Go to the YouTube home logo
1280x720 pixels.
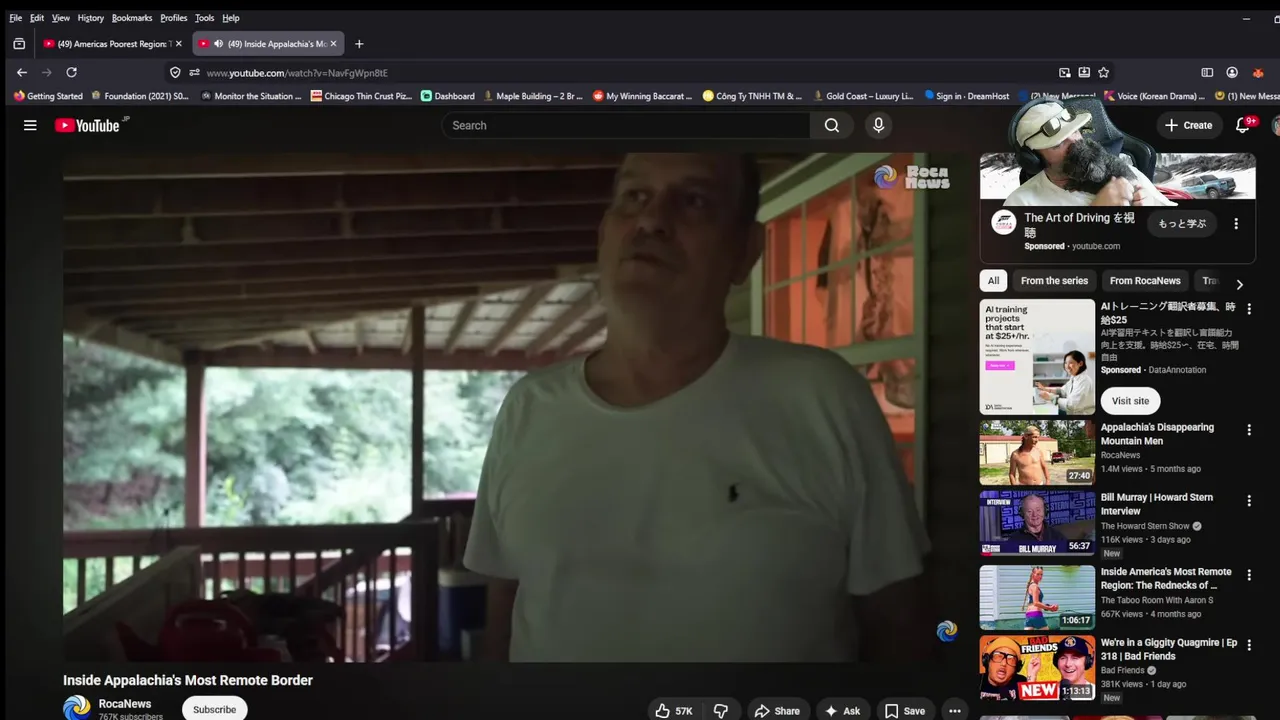(87, 125)
